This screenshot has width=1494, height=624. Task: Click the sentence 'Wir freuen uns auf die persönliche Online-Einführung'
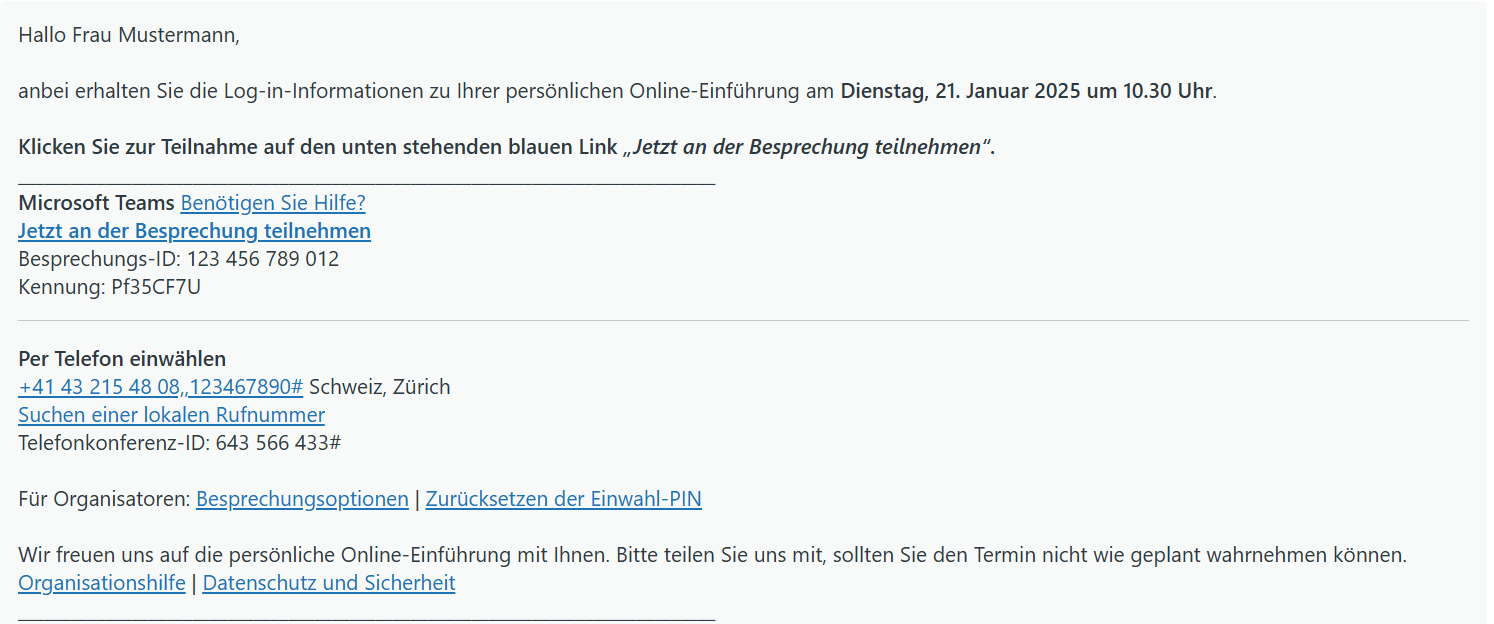[300, 555]
